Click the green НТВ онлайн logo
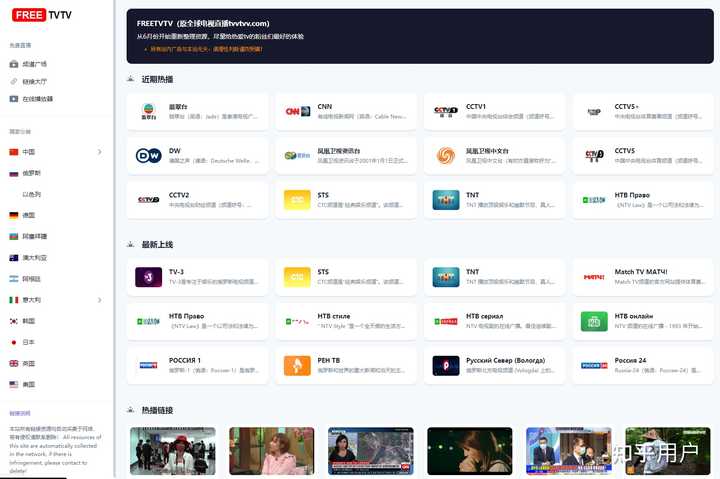This screenshot has width=720, height=479. point(594,321)
